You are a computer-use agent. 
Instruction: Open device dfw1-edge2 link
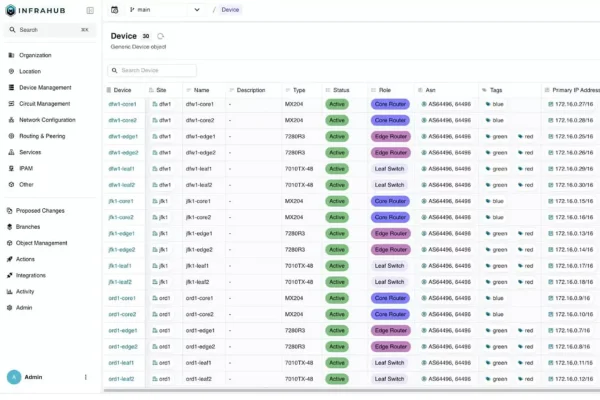coord(123,153)
